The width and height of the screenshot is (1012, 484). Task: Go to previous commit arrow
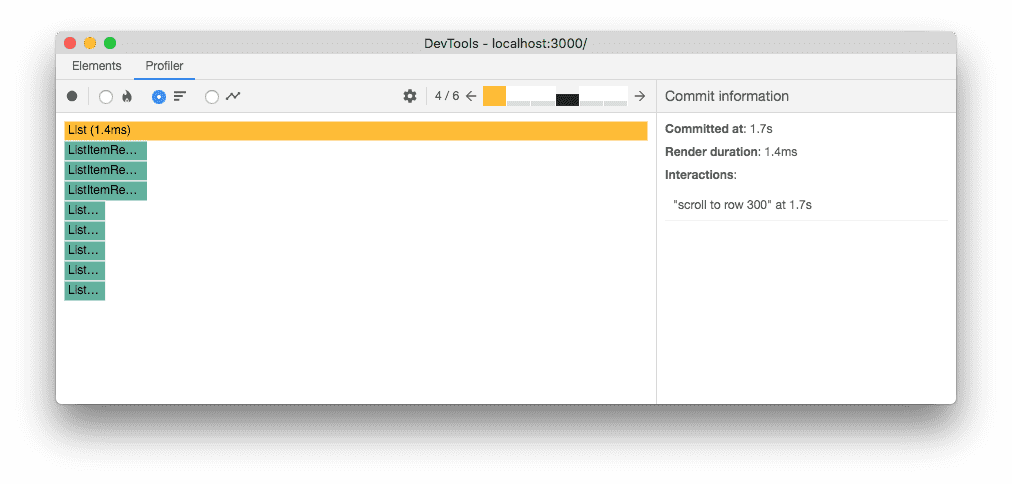471,96
